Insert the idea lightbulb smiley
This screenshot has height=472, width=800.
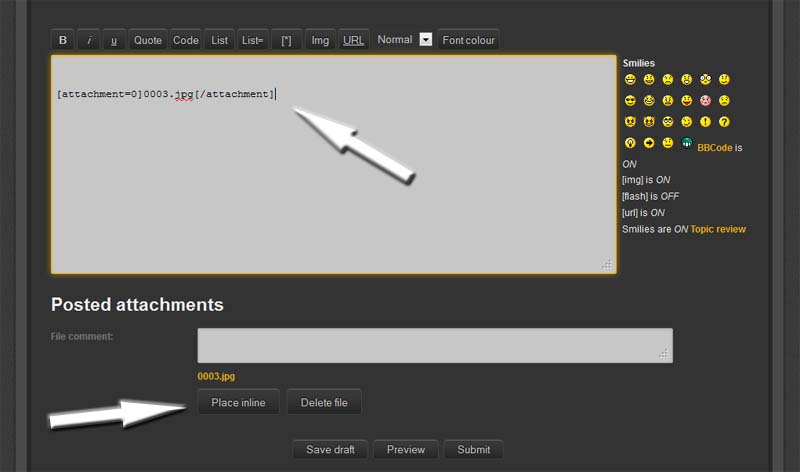pyautogui.click(x=630, y=143)
